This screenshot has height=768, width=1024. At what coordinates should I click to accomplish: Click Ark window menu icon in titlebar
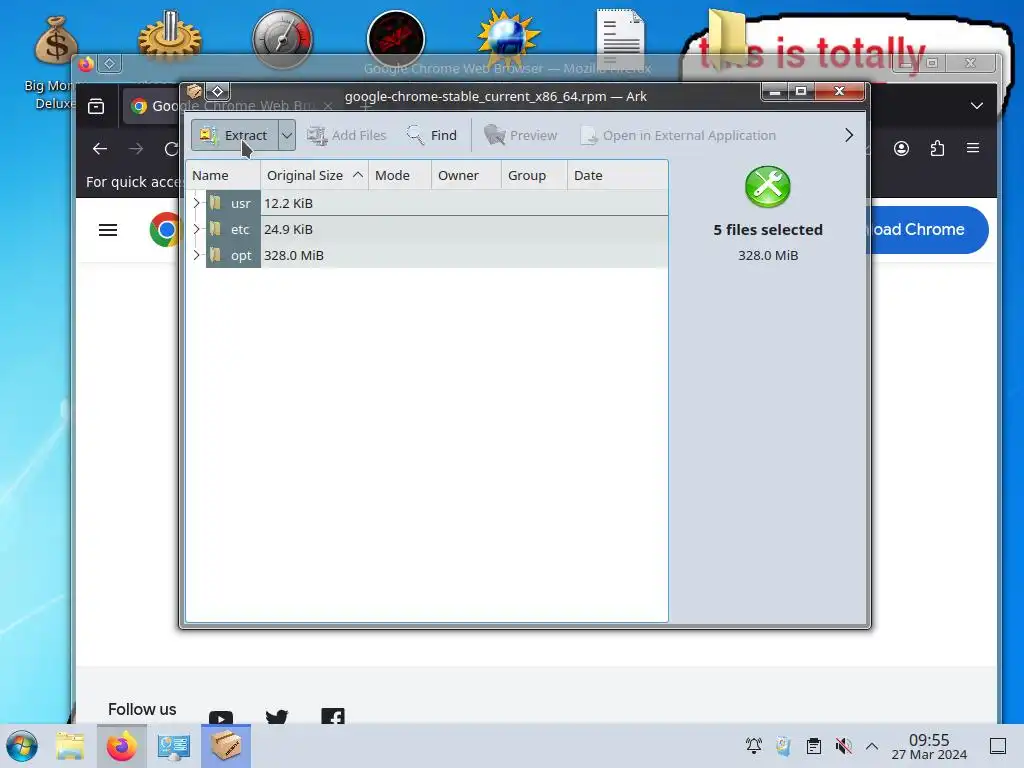click(x=194, y=91)
